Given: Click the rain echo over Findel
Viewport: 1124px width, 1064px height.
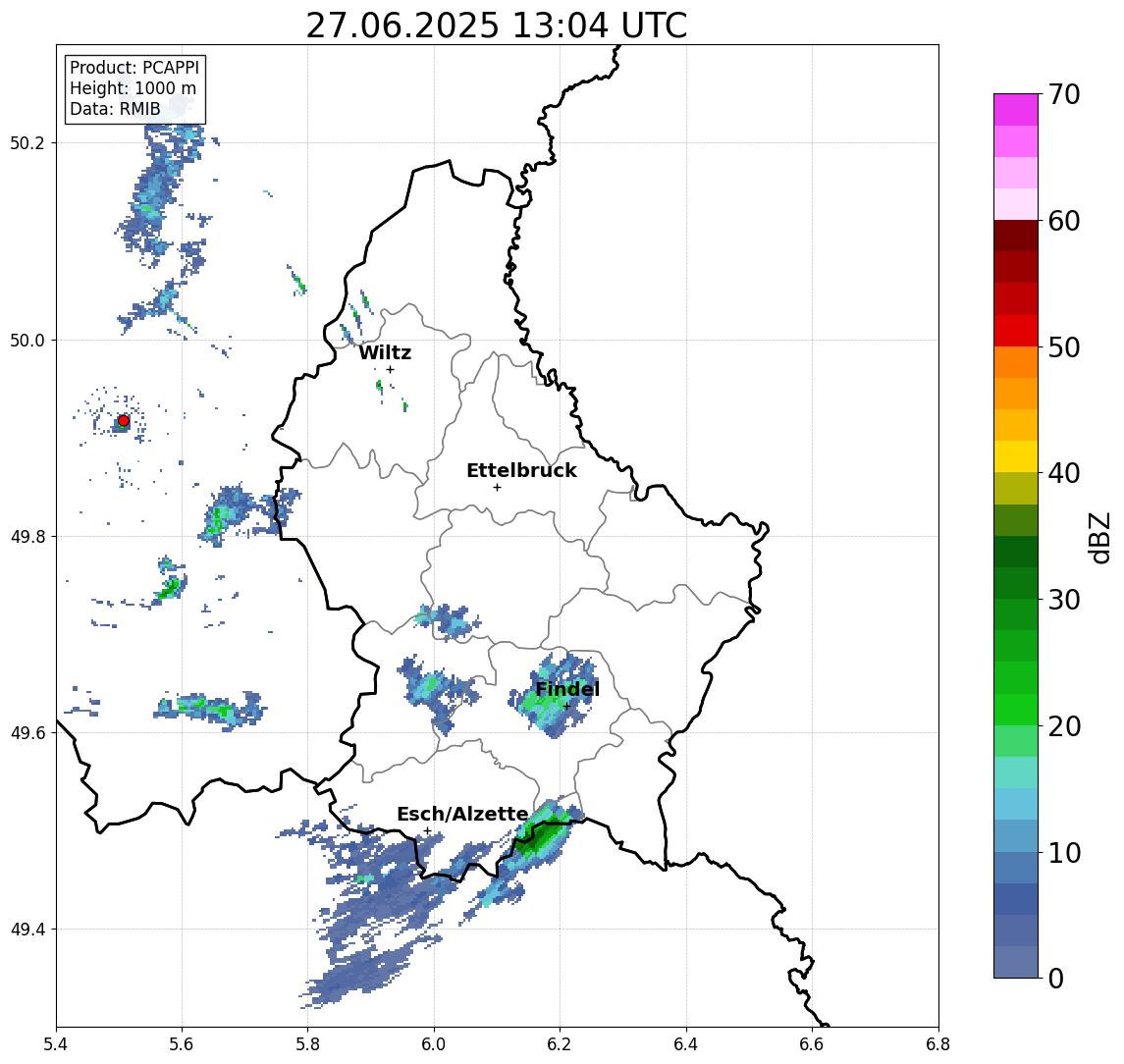Looking at the screenshot, I should 552,696.
